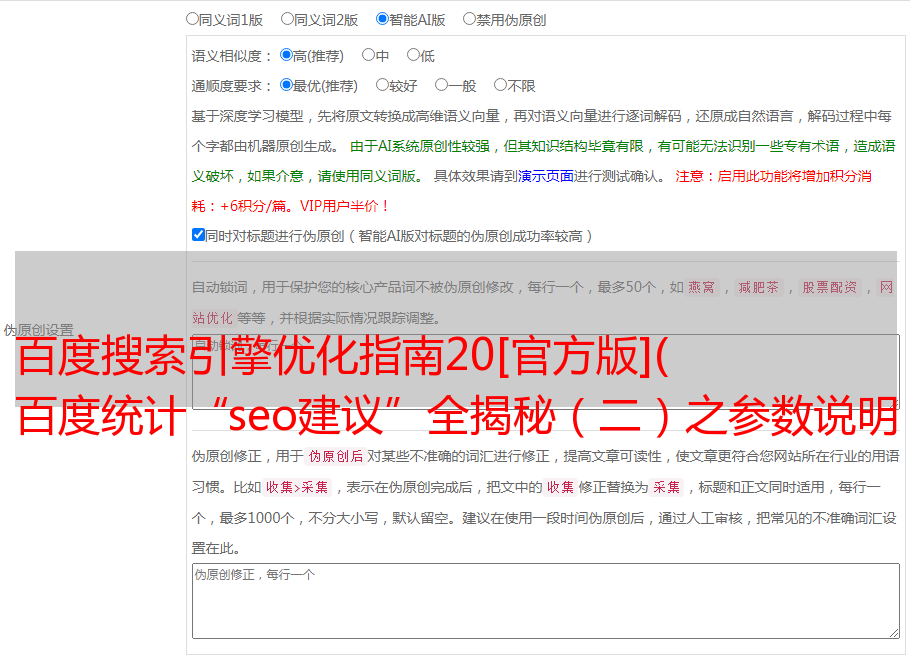Click the red 注意 points warning text
Screen dimensions: 911x658
pos(531,191)
